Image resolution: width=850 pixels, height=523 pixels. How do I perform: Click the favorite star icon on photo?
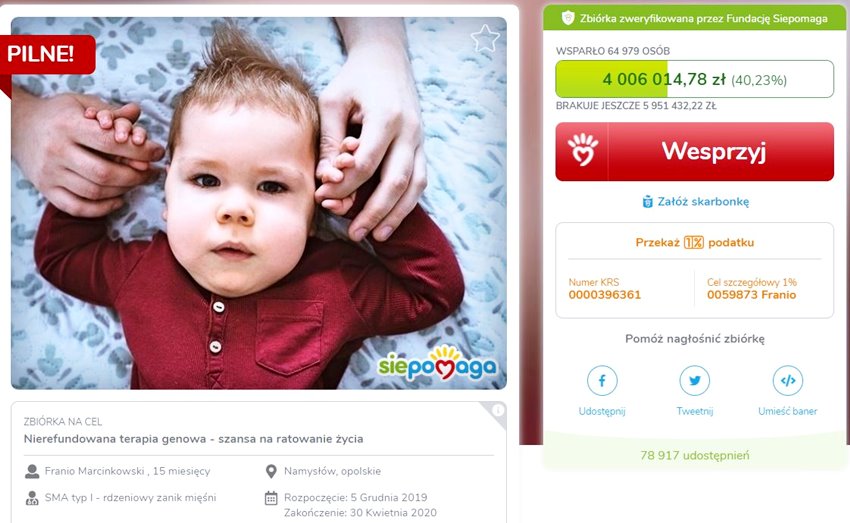point(485,39)
